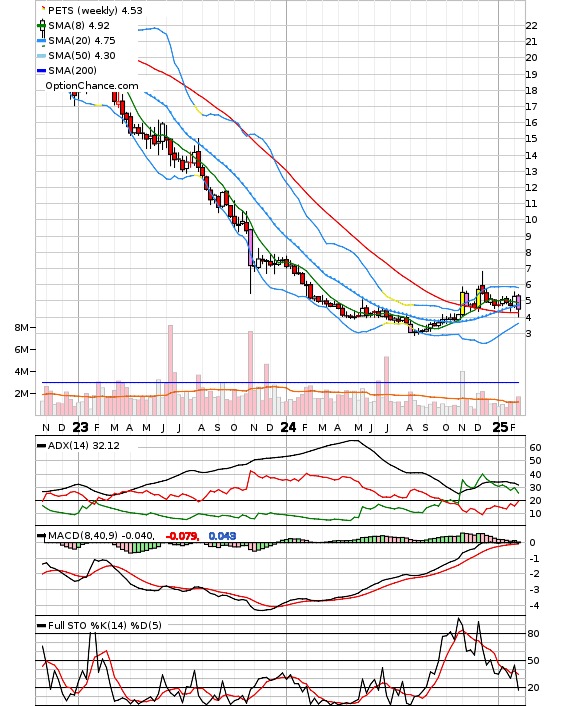Click the 80 overbought level stochastic label
566x706 pixels.
click(534, 634)
